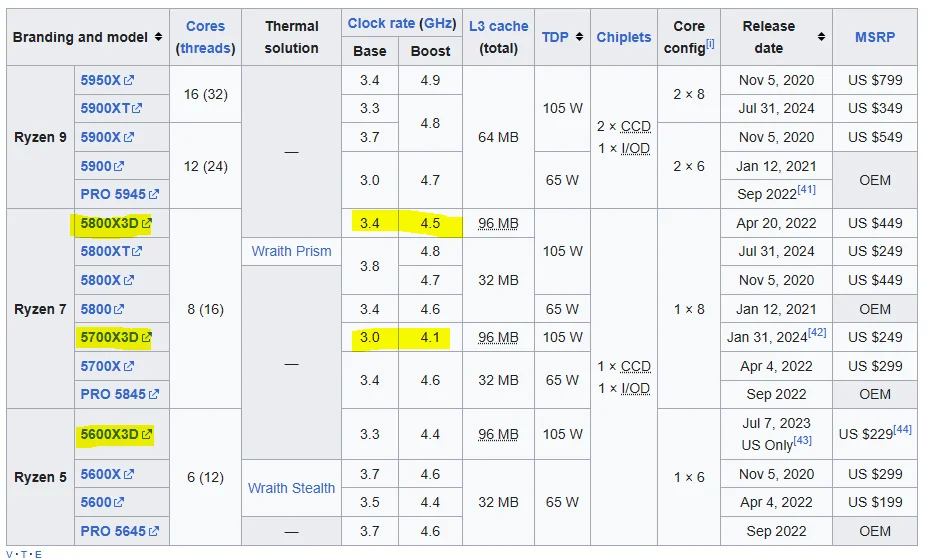This screenshot has height=558, width=928.
Task: Sort table by TDP column arrows
Action: tap(579, 37)
